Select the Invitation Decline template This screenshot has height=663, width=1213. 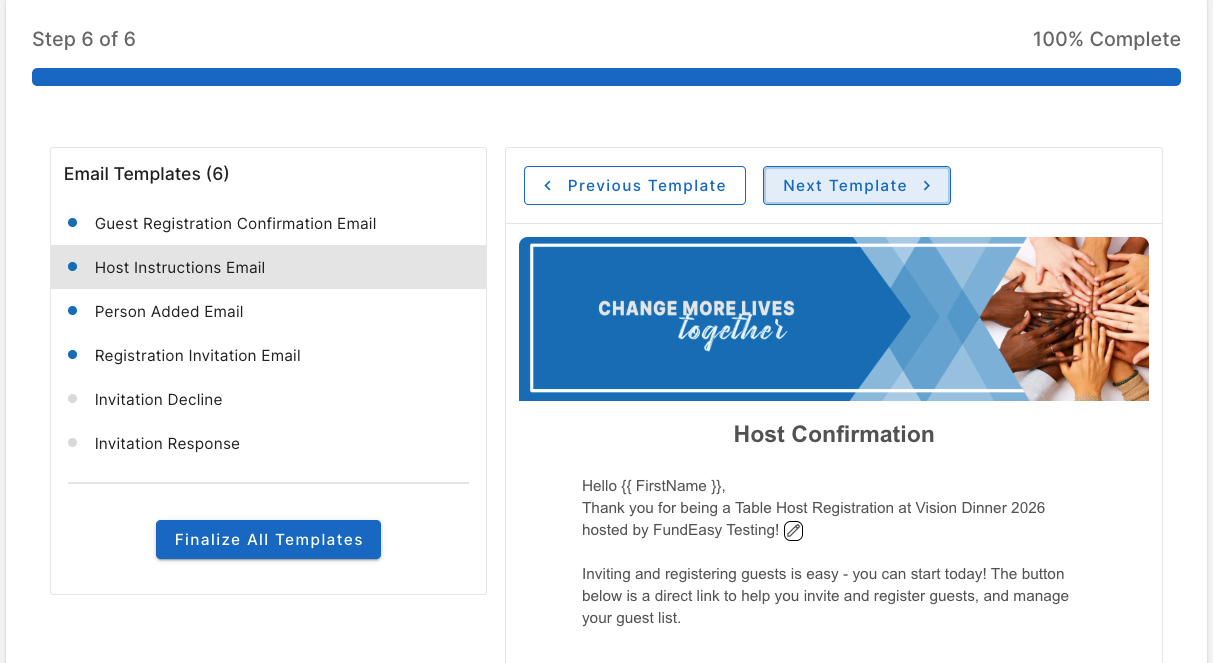click(268, 399)
